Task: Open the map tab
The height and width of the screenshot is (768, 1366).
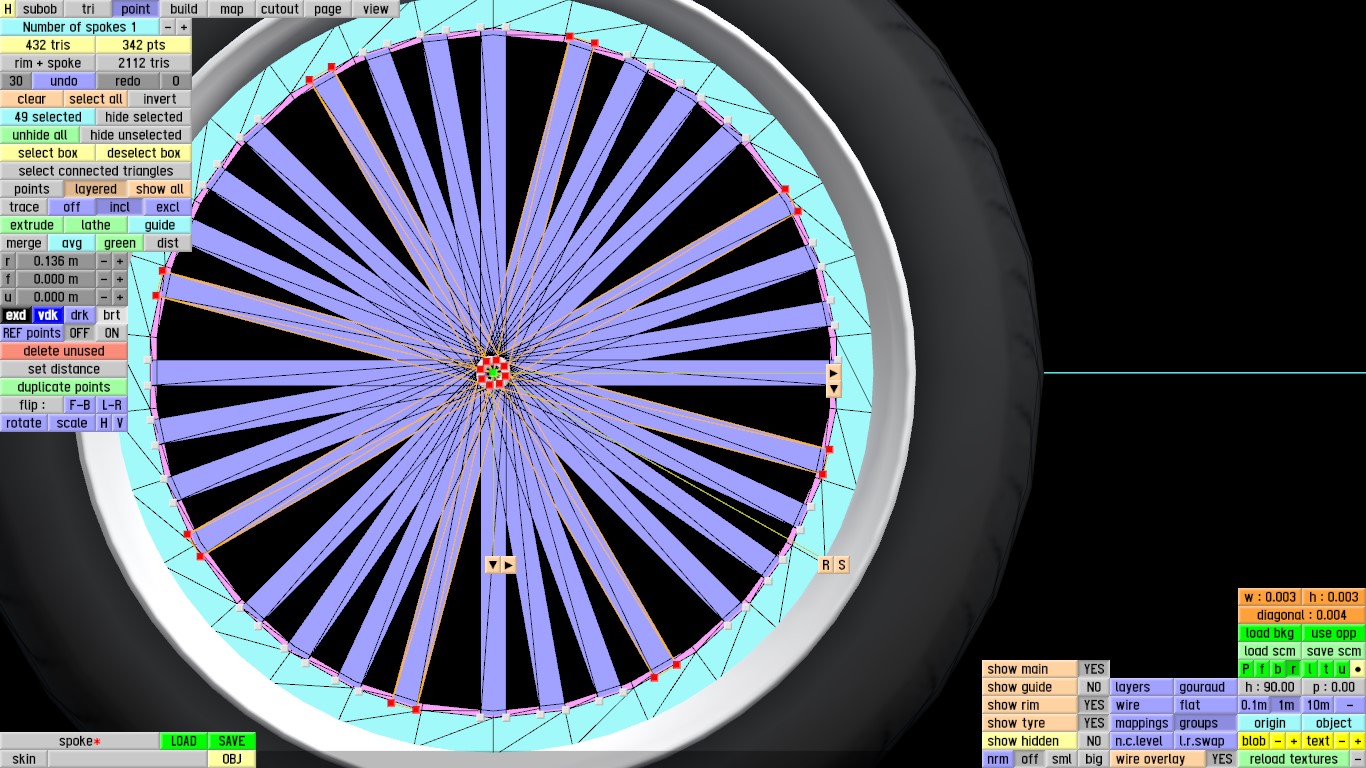Action: 232,9
